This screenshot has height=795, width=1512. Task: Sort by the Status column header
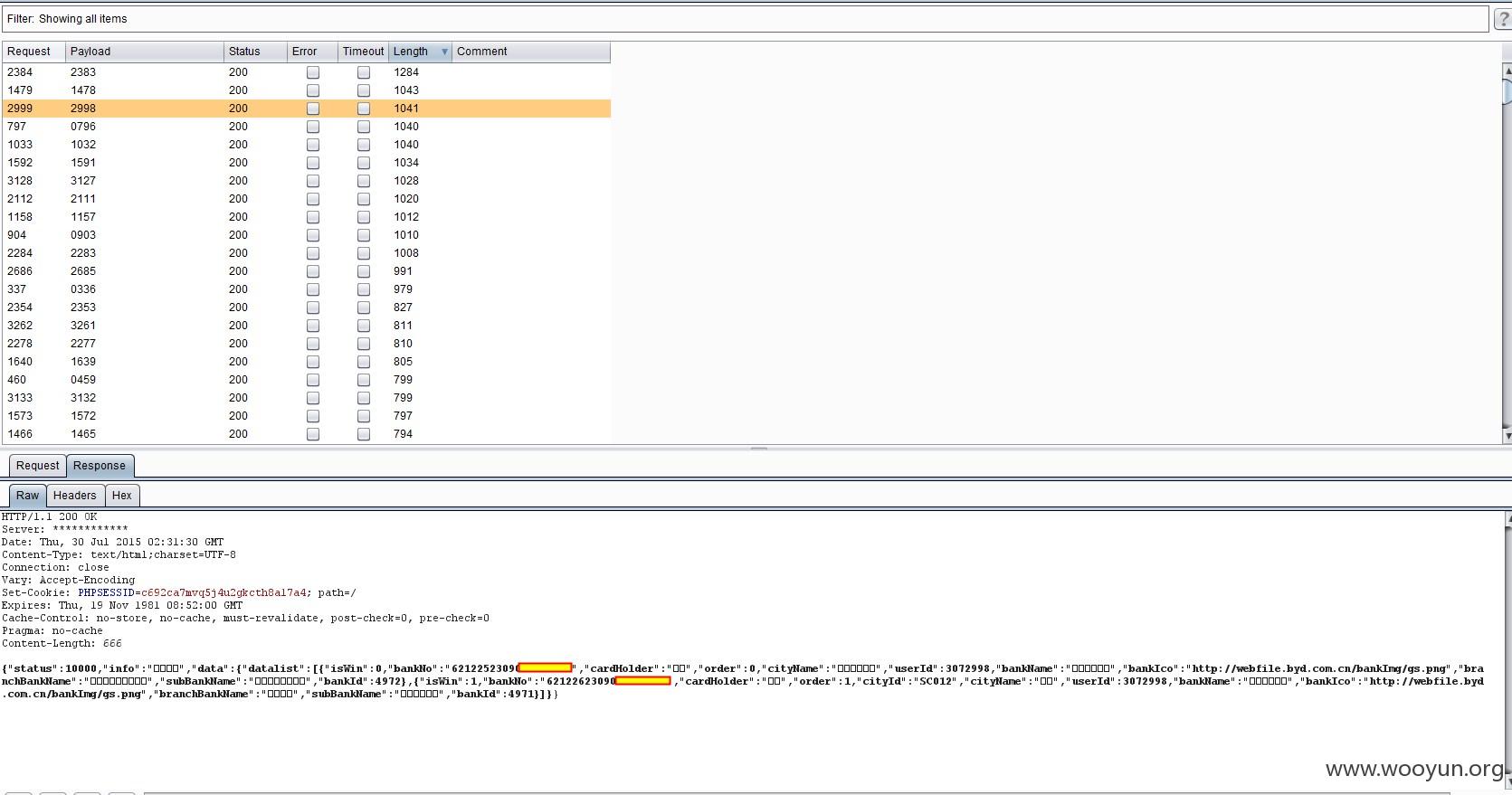[255, 52]
